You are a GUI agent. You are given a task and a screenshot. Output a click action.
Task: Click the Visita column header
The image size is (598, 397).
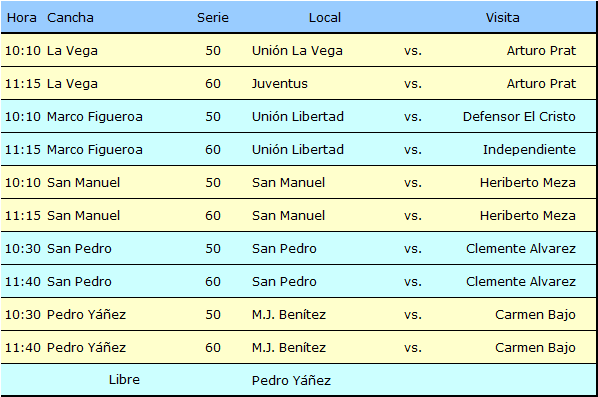(x=502, y=18)
